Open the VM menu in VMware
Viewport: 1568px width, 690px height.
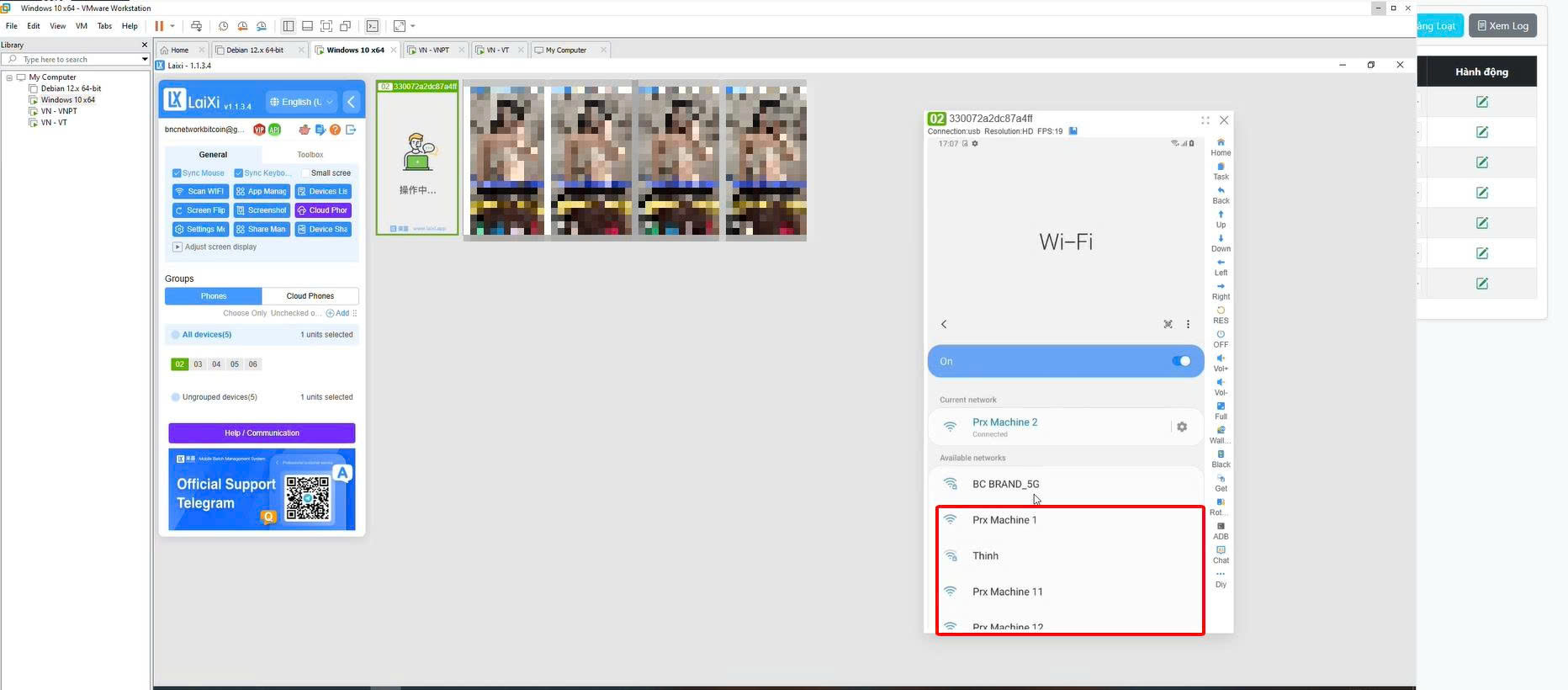click(x=82, y=26)
